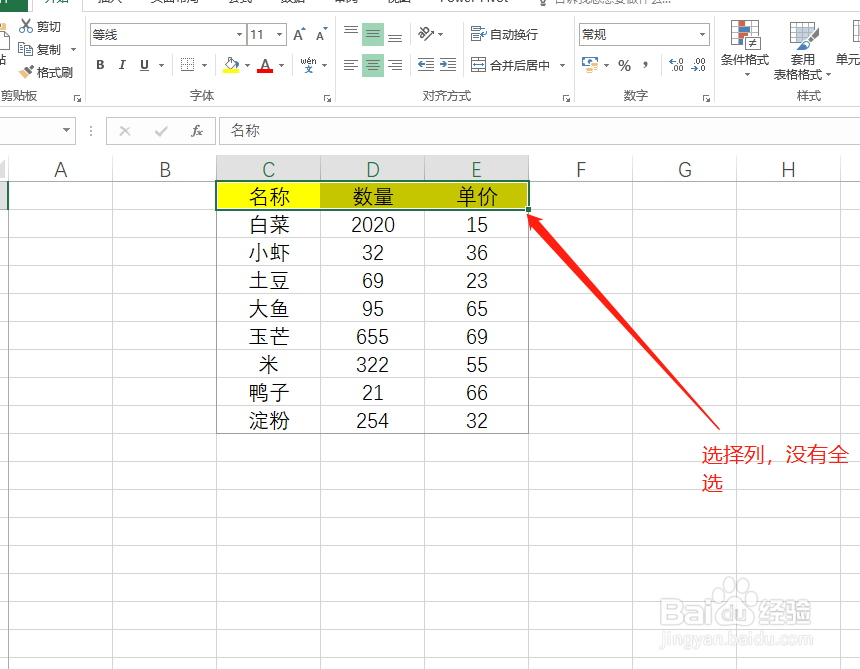The image size is (860, 669).
Task: Click the 数量 header cell
Action: [x=372, y=196]
